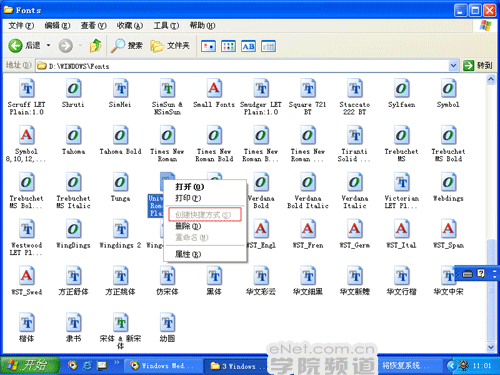Open the File menu
The image size is (500, 375).
pos(21,25)
